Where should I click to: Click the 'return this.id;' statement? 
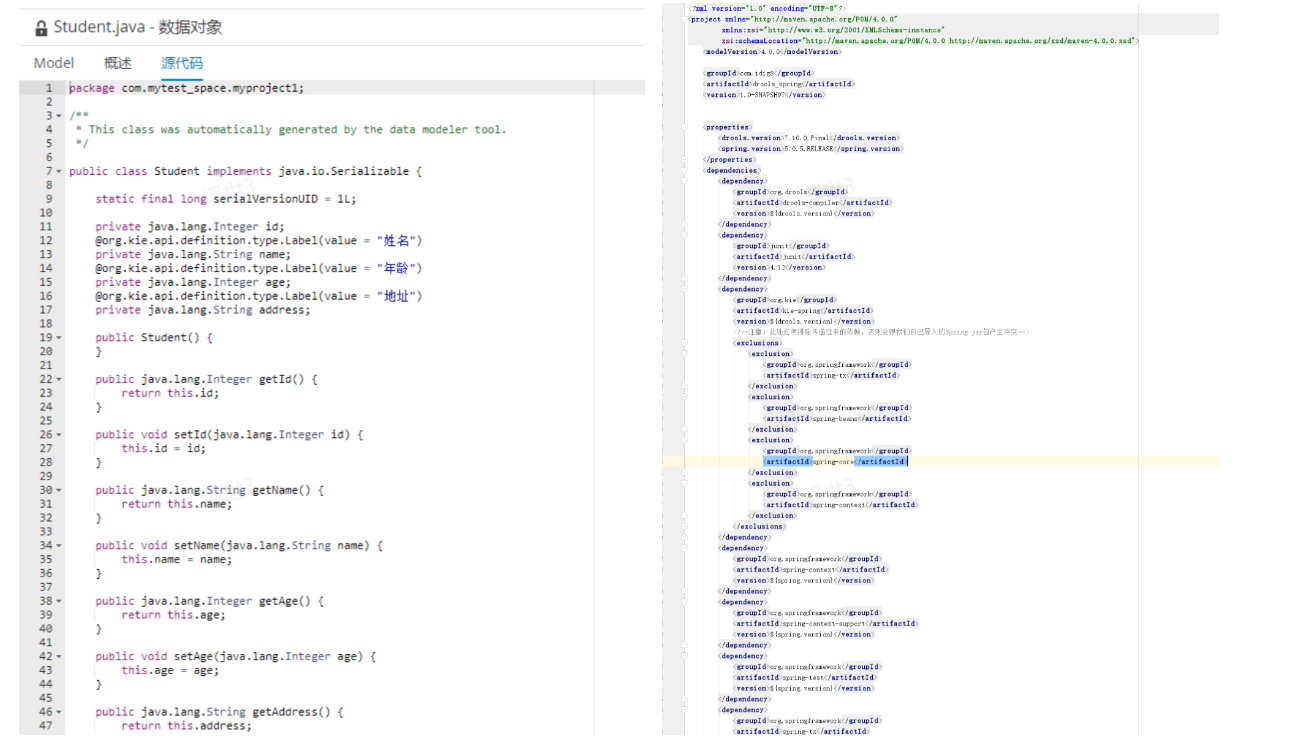170,394
